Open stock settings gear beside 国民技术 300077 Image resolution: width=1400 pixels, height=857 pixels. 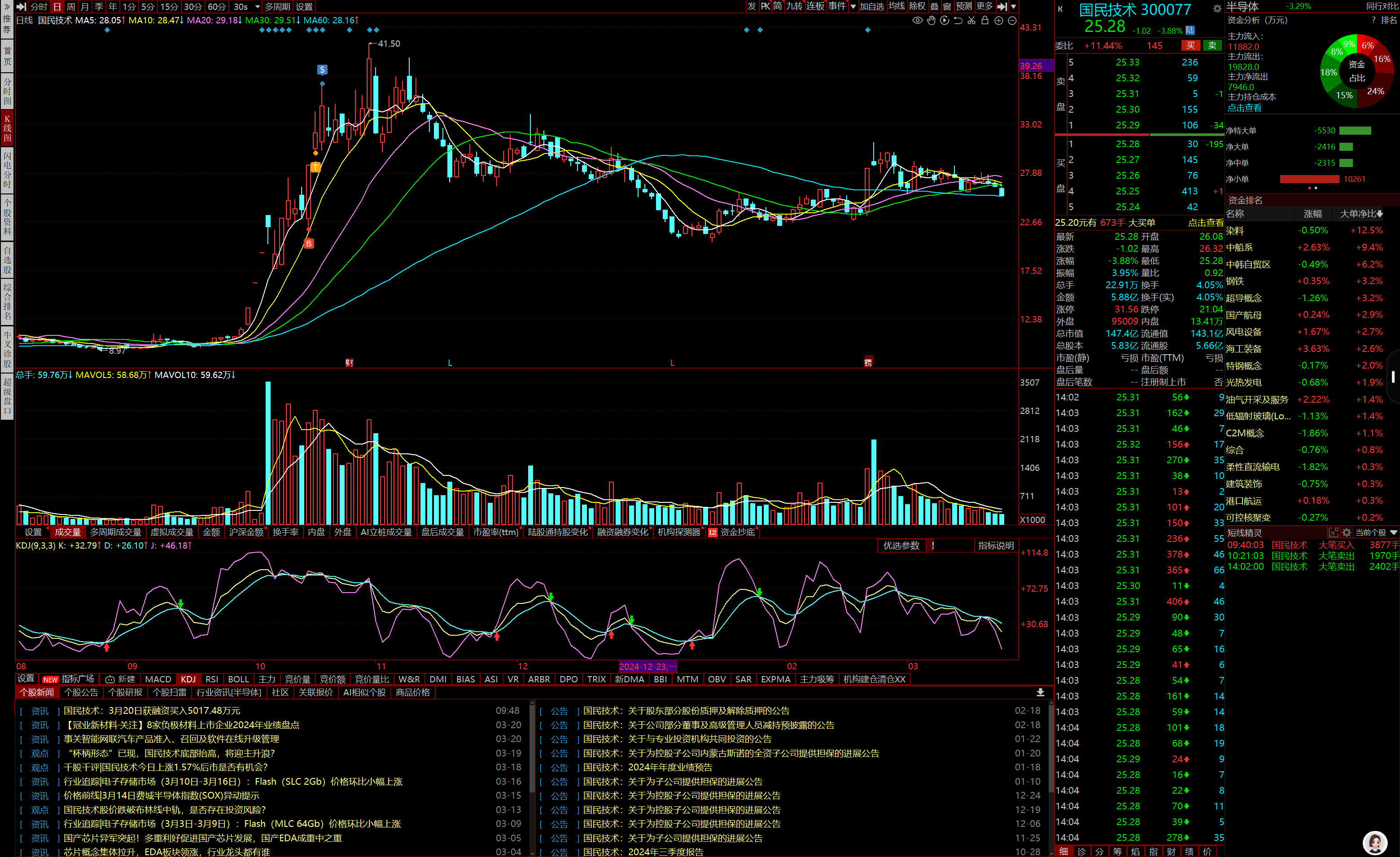coord(1216,9)
